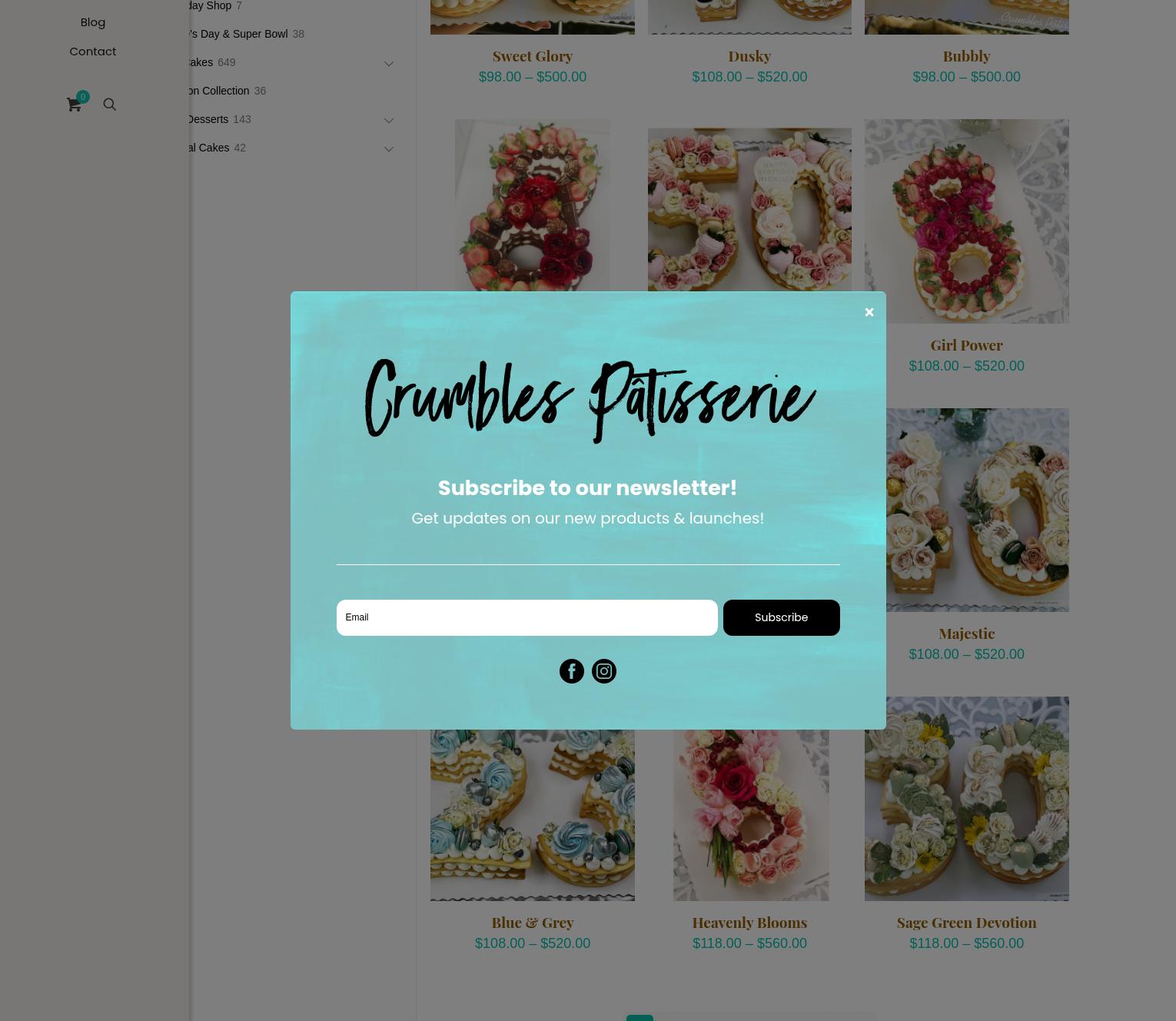Screen dimensions: 1176x1021
Task: Open the Sweet Glory product link
Action: tap(532, 55)
